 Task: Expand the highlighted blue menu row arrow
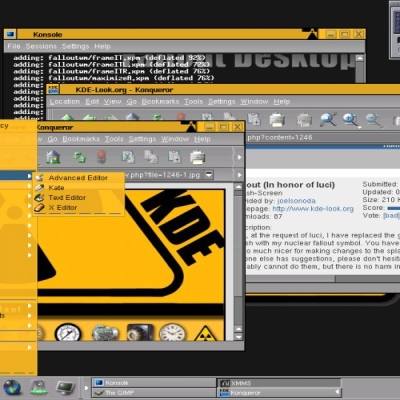pos(30,175)
